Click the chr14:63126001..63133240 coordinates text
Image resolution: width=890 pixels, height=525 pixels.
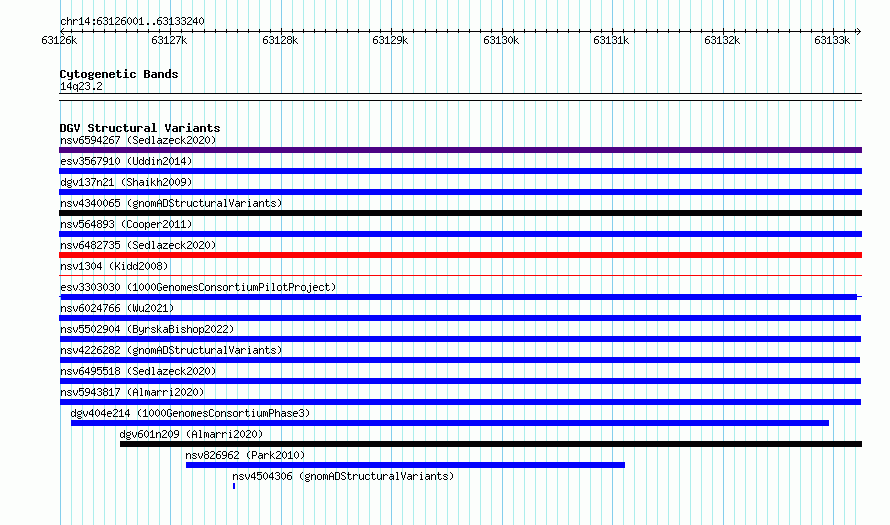point(132,21)
